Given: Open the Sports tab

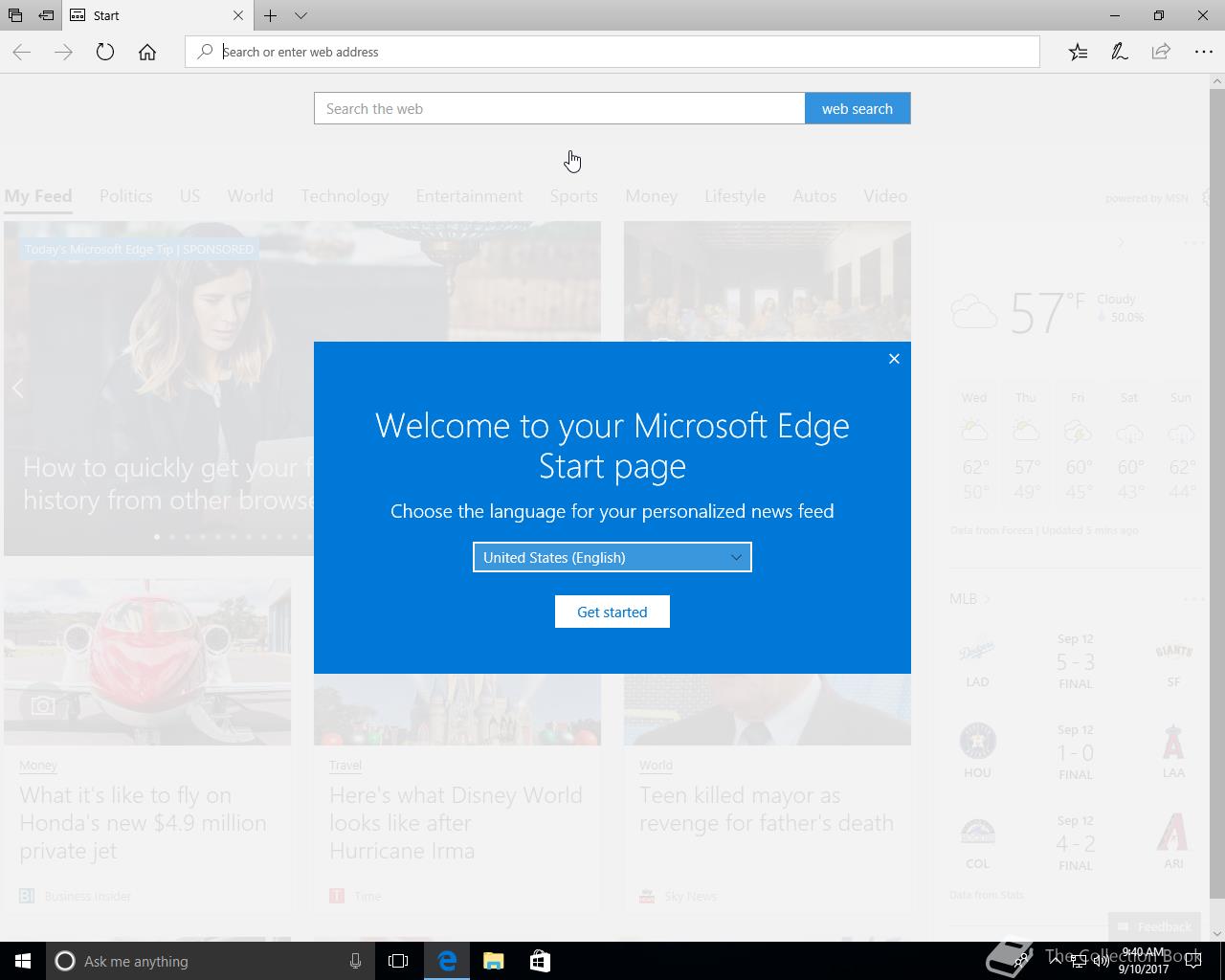Looking at the screenshot, I should point(574,195).
